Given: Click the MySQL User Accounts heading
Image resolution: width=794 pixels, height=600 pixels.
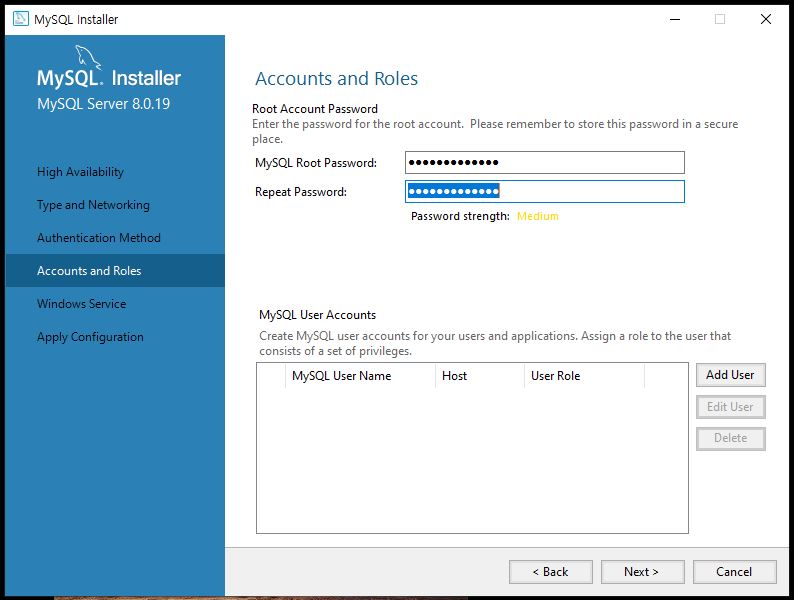Looking at the screenshot, I should point(317,315).
